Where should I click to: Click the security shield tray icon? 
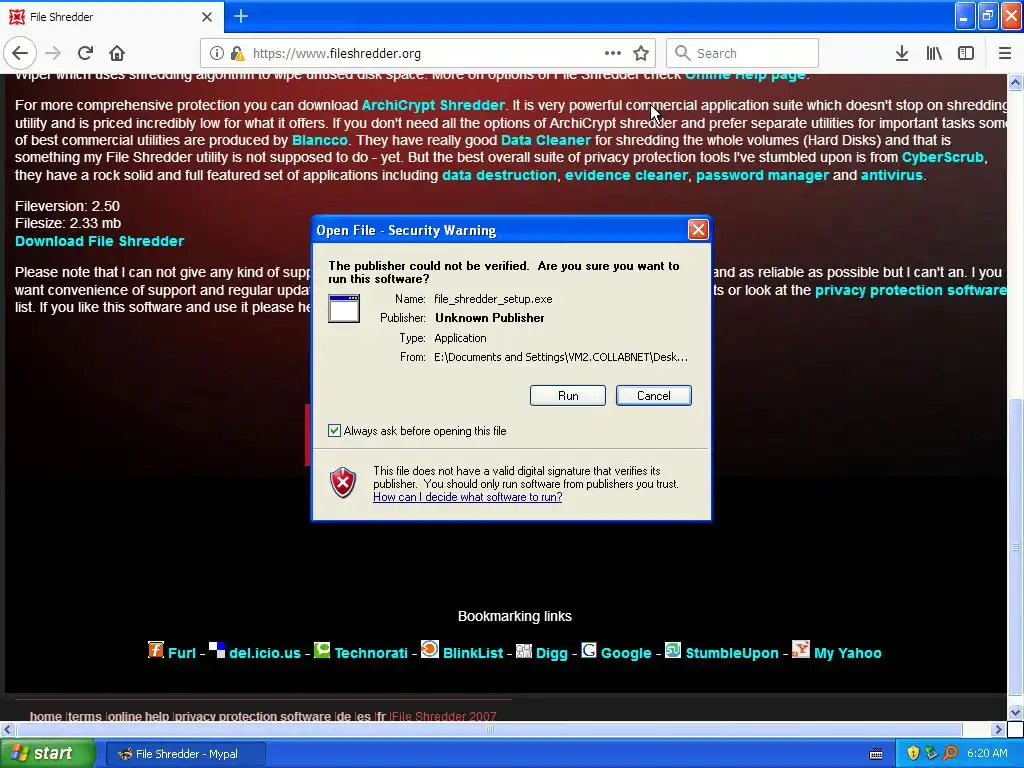coord(913,753)
